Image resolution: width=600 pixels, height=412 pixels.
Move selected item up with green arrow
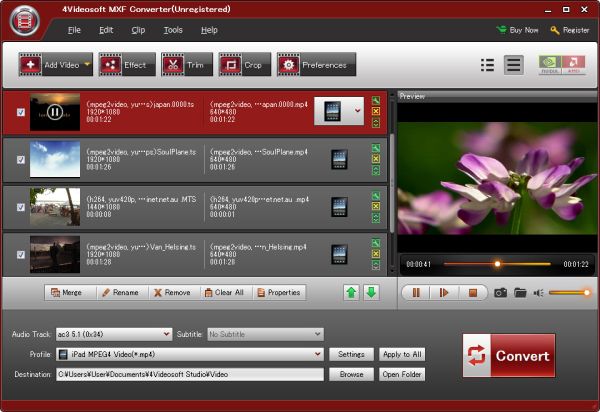(351, 293)
